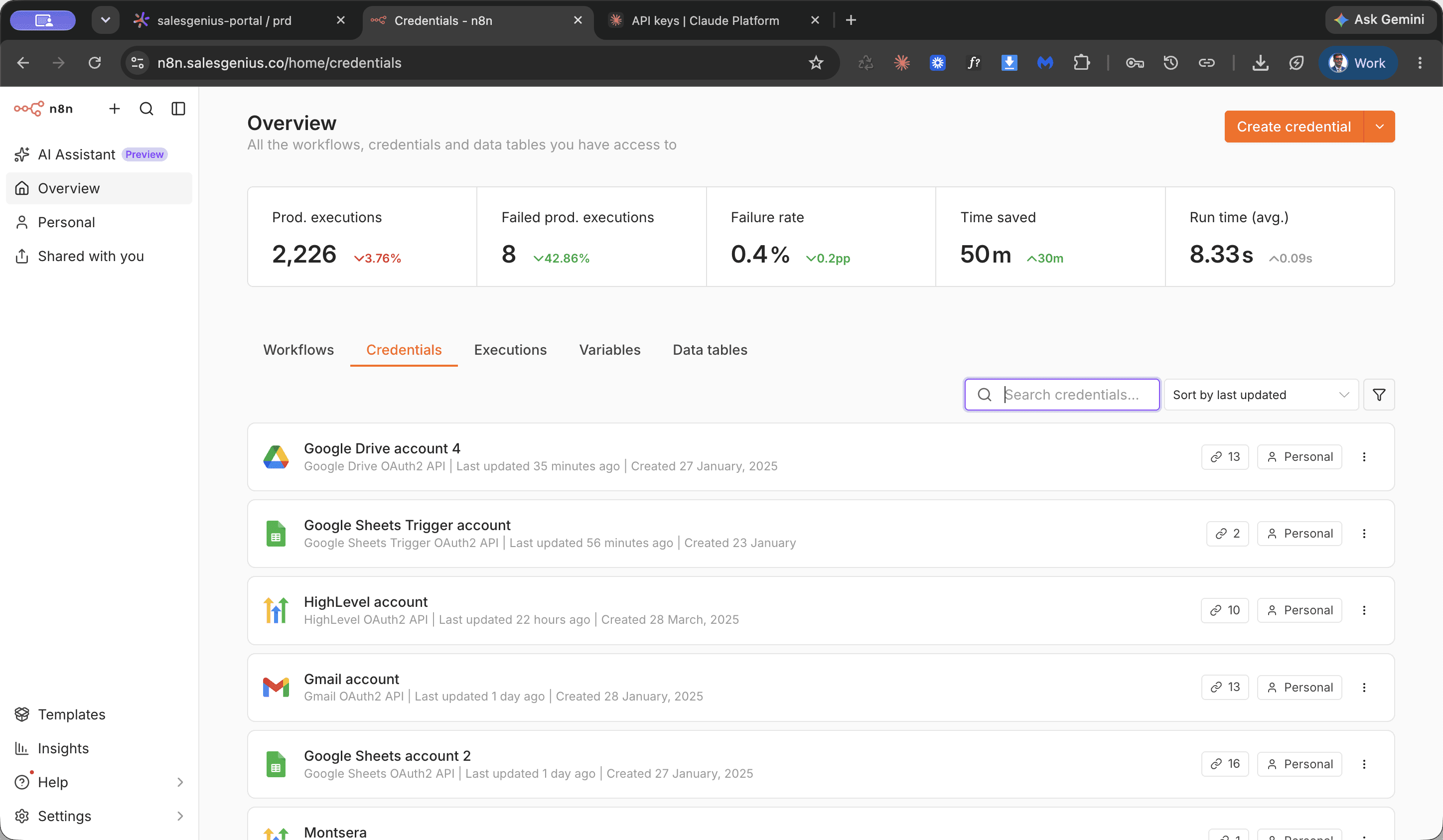Switch to the Executions tab
1443x840 pixels.
pos(510,350)
